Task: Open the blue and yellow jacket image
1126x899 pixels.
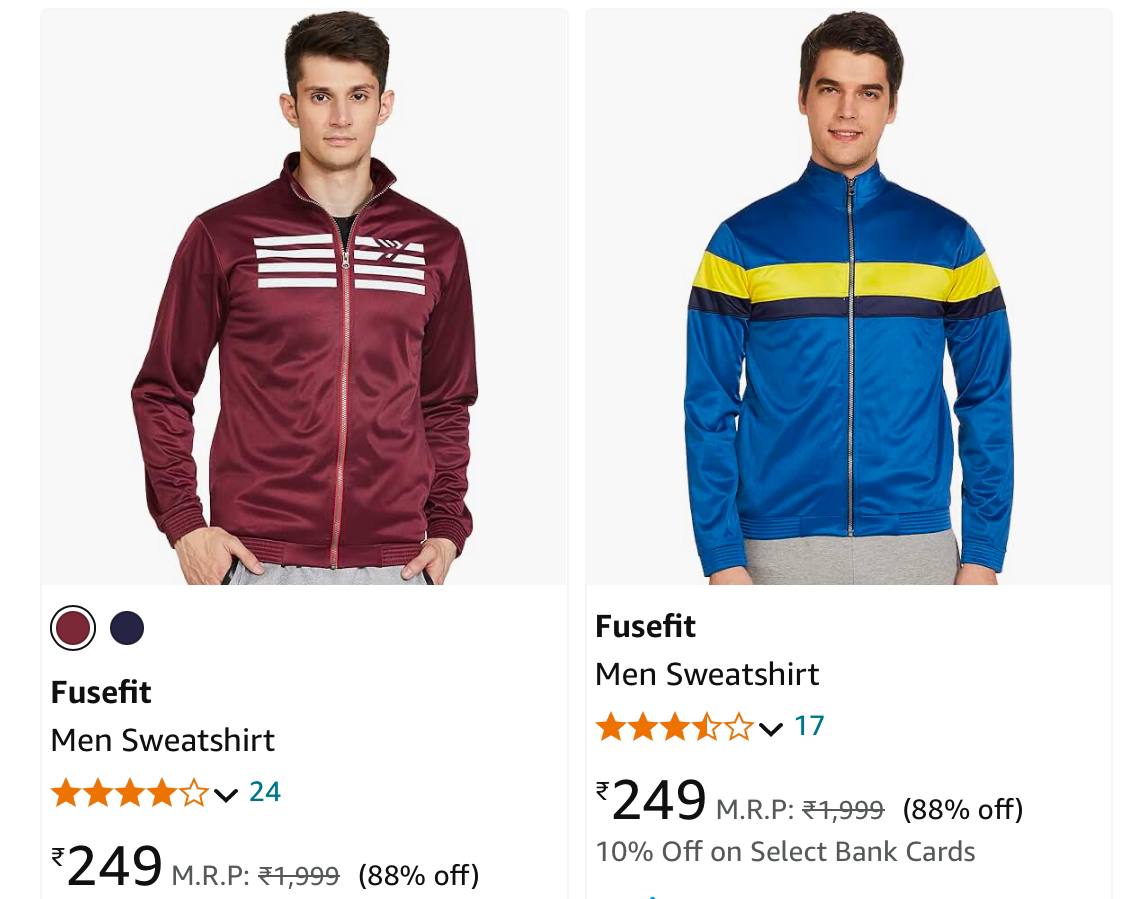Action: coord(848,297)
